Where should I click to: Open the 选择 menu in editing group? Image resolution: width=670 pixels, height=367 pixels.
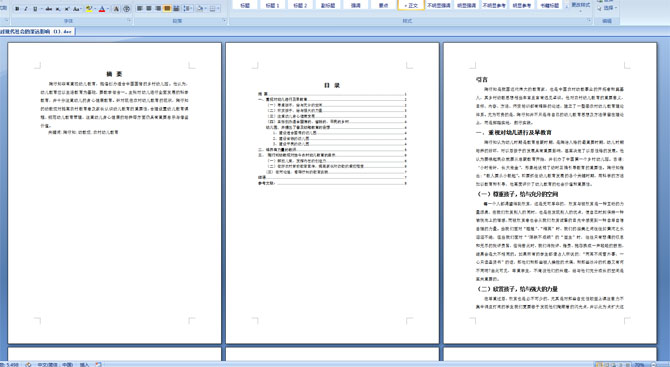(608, 8)
